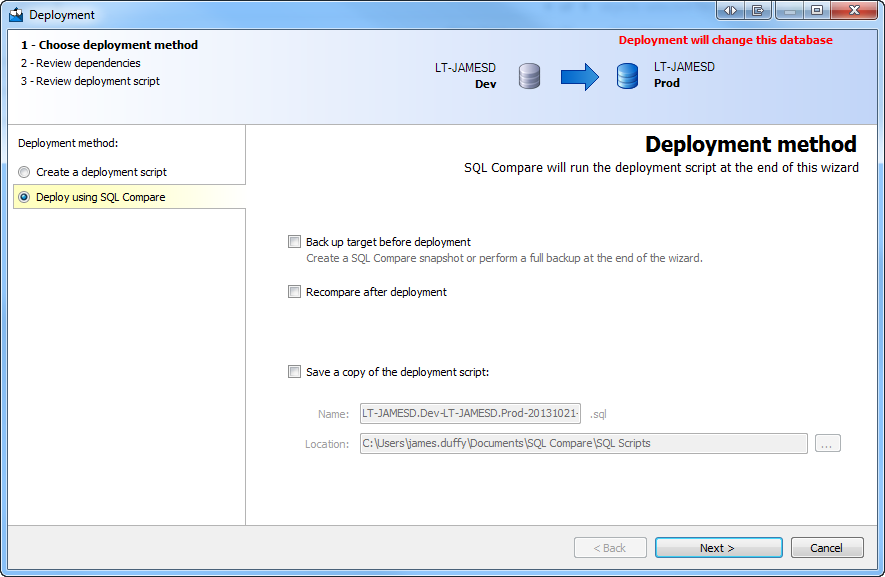
Task: Click the blue arrow between databases
Action: click(579, 76)
